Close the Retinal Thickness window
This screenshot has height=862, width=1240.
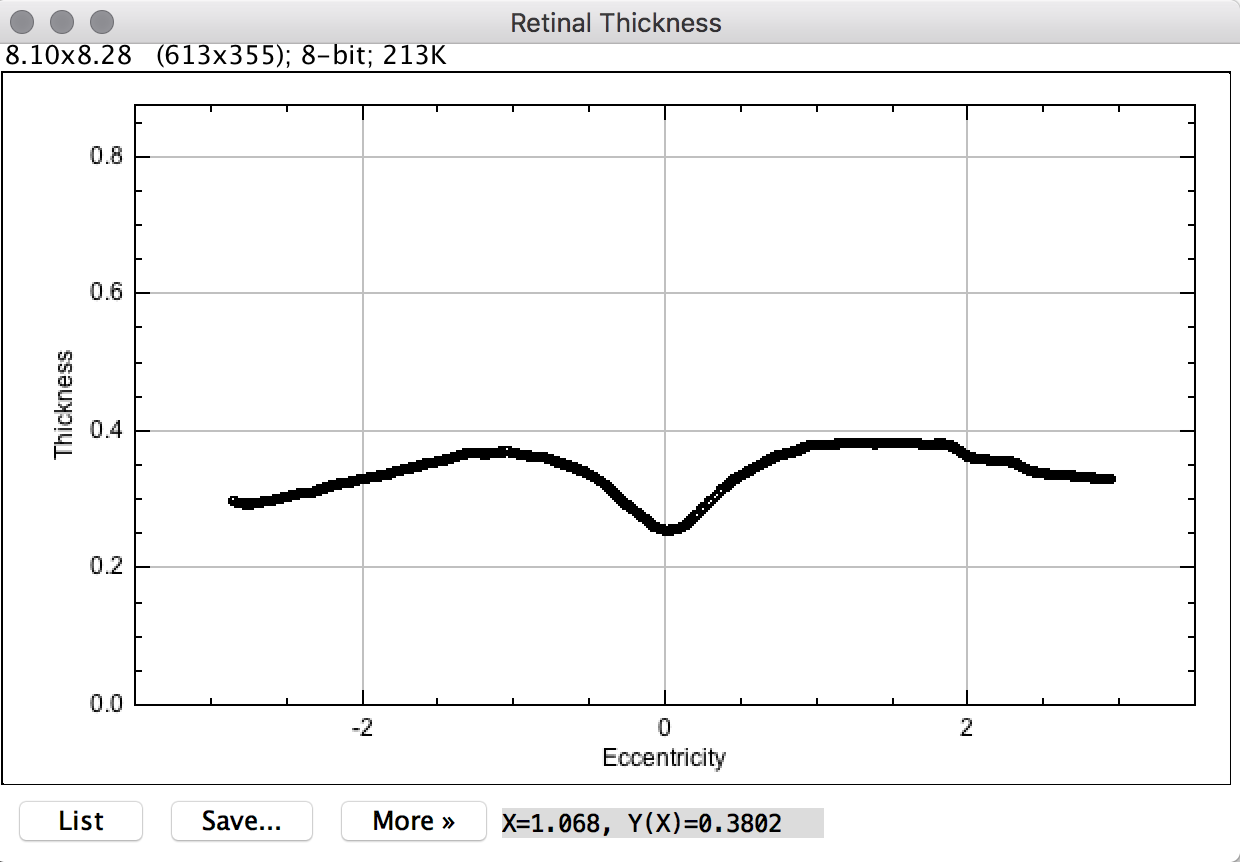pyautogui.click(x=26, y=21)
